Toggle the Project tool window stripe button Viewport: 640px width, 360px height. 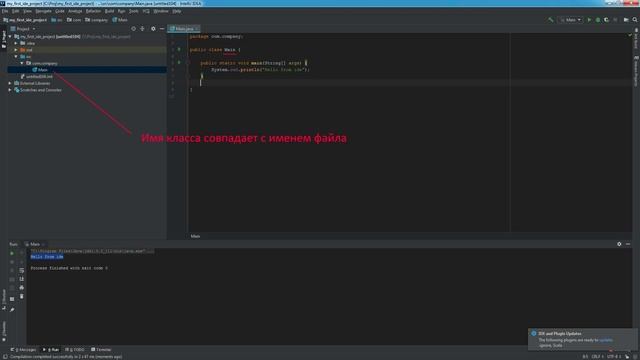coord(4,39)
